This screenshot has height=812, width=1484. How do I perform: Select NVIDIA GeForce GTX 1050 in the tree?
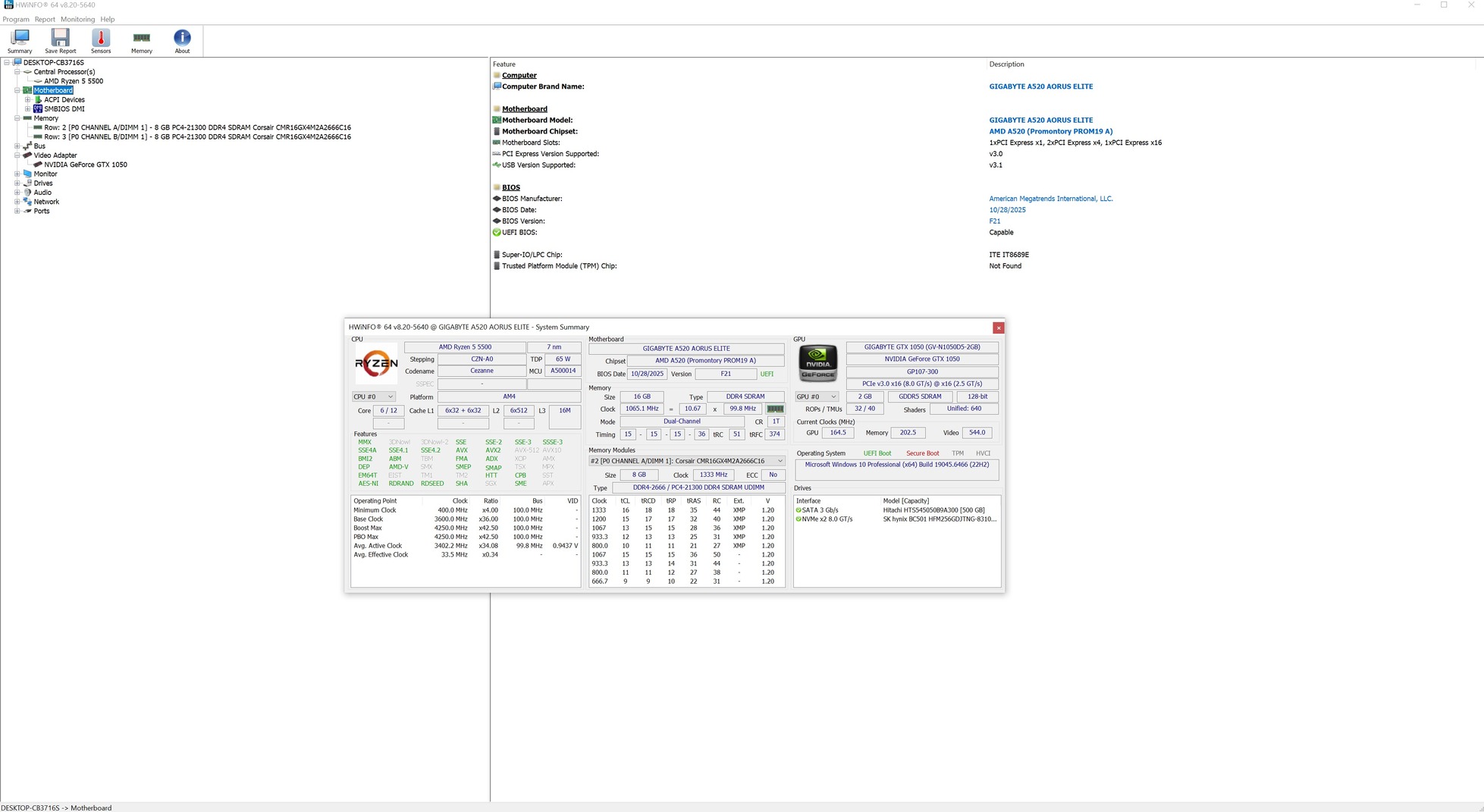tap(86, 165)
